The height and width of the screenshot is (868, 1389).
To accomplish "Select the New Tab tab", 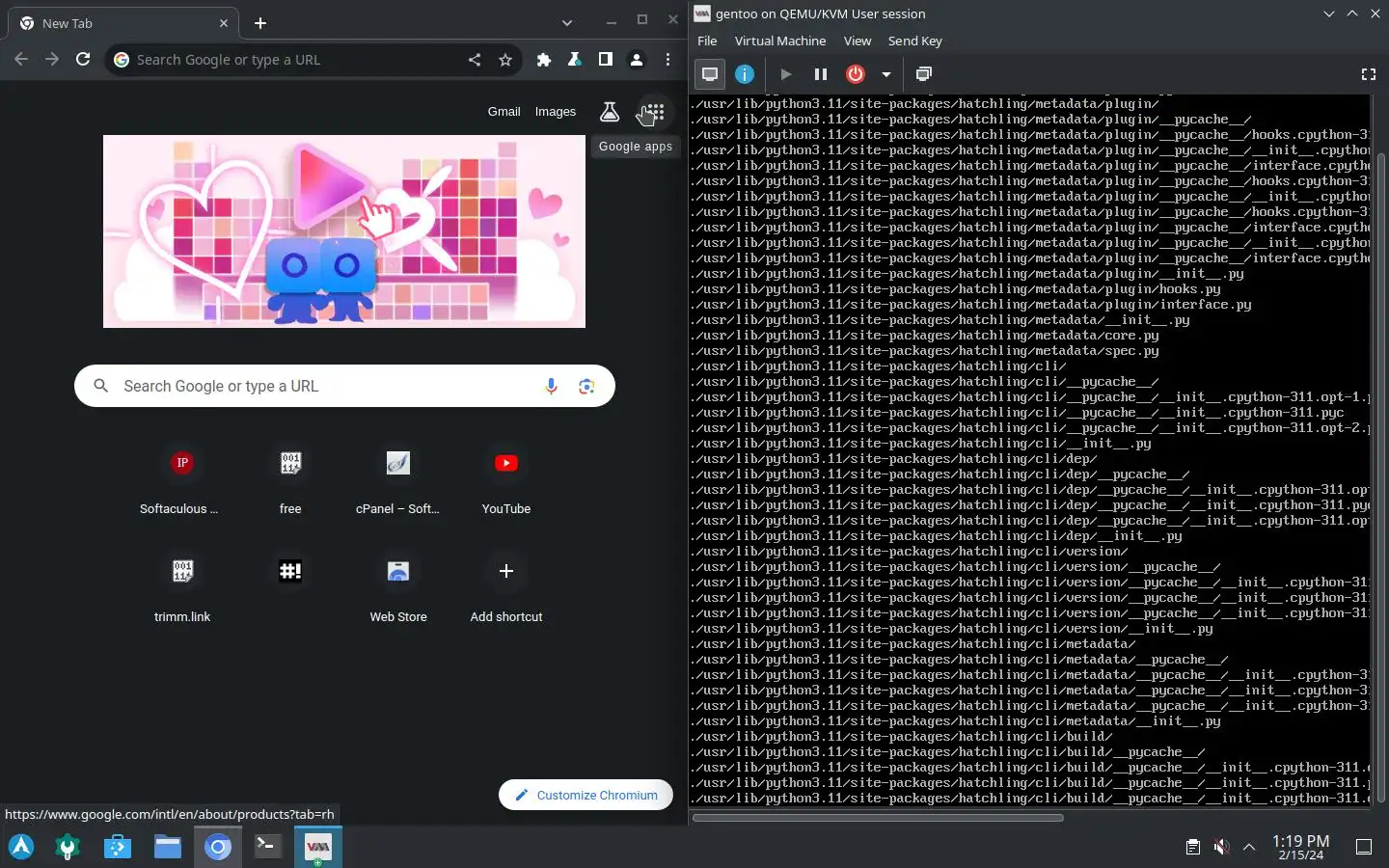I will [123, 23].
